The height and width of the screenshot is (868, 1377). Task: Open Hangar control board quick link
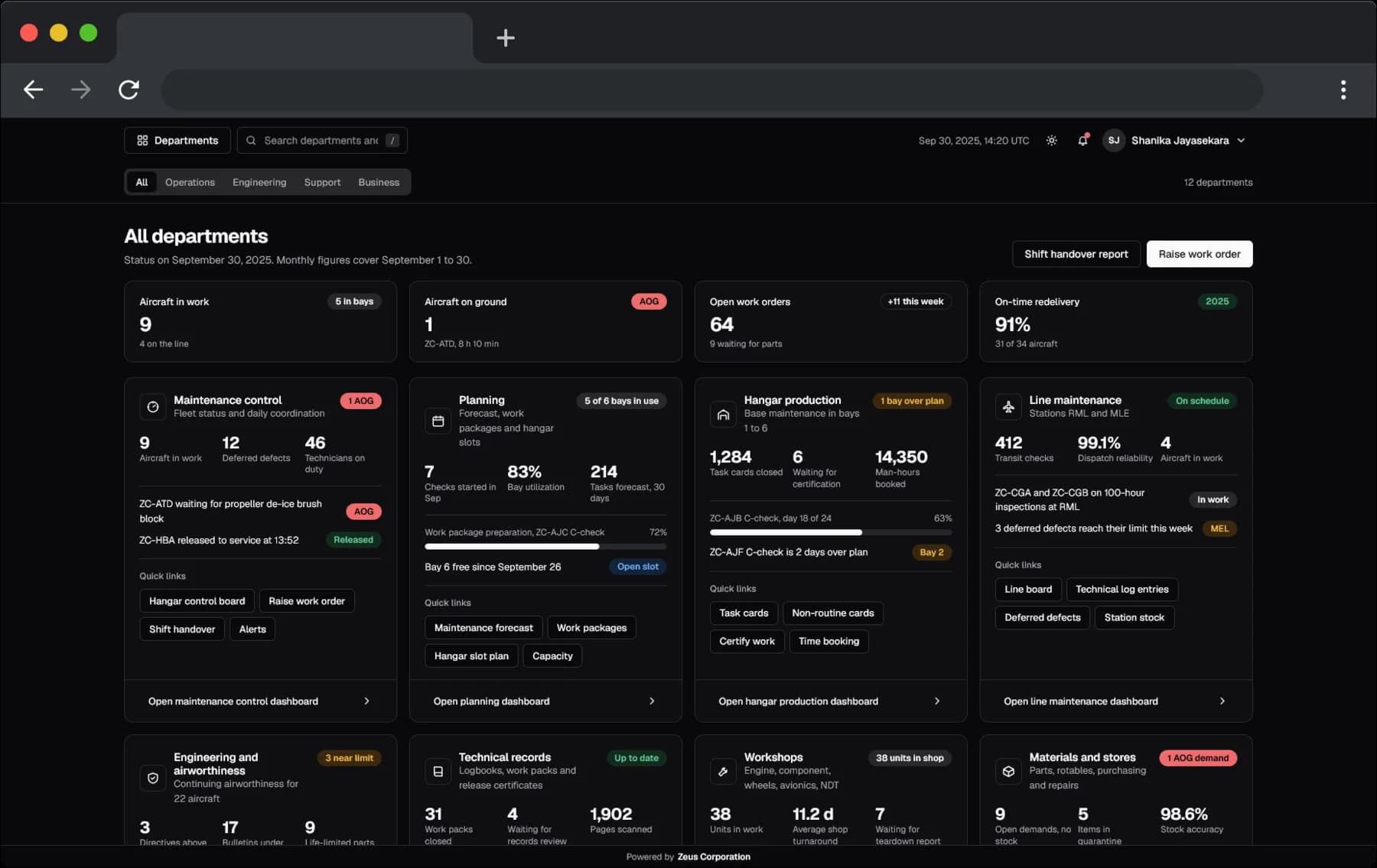(197, 601)
